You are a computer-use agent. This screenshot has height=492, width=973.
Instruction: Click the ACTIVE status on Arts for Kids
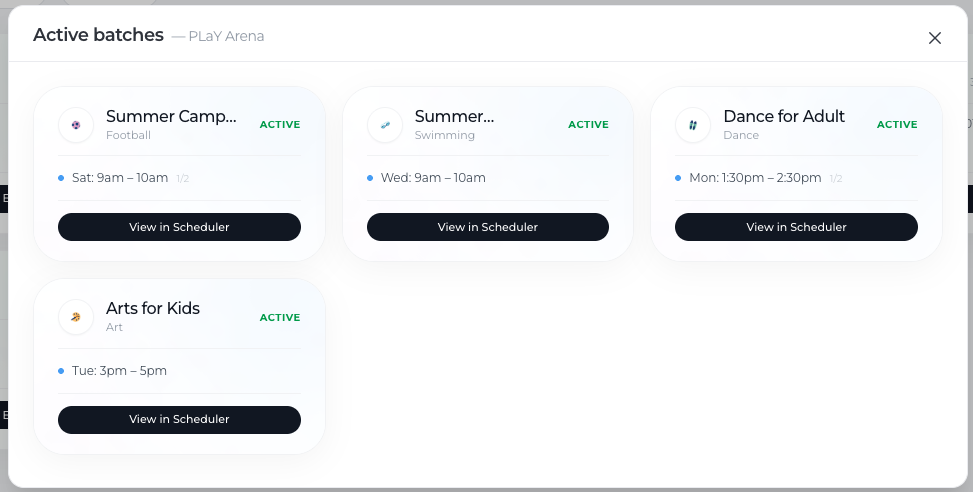pyautogui.click(x=280, y=318)
